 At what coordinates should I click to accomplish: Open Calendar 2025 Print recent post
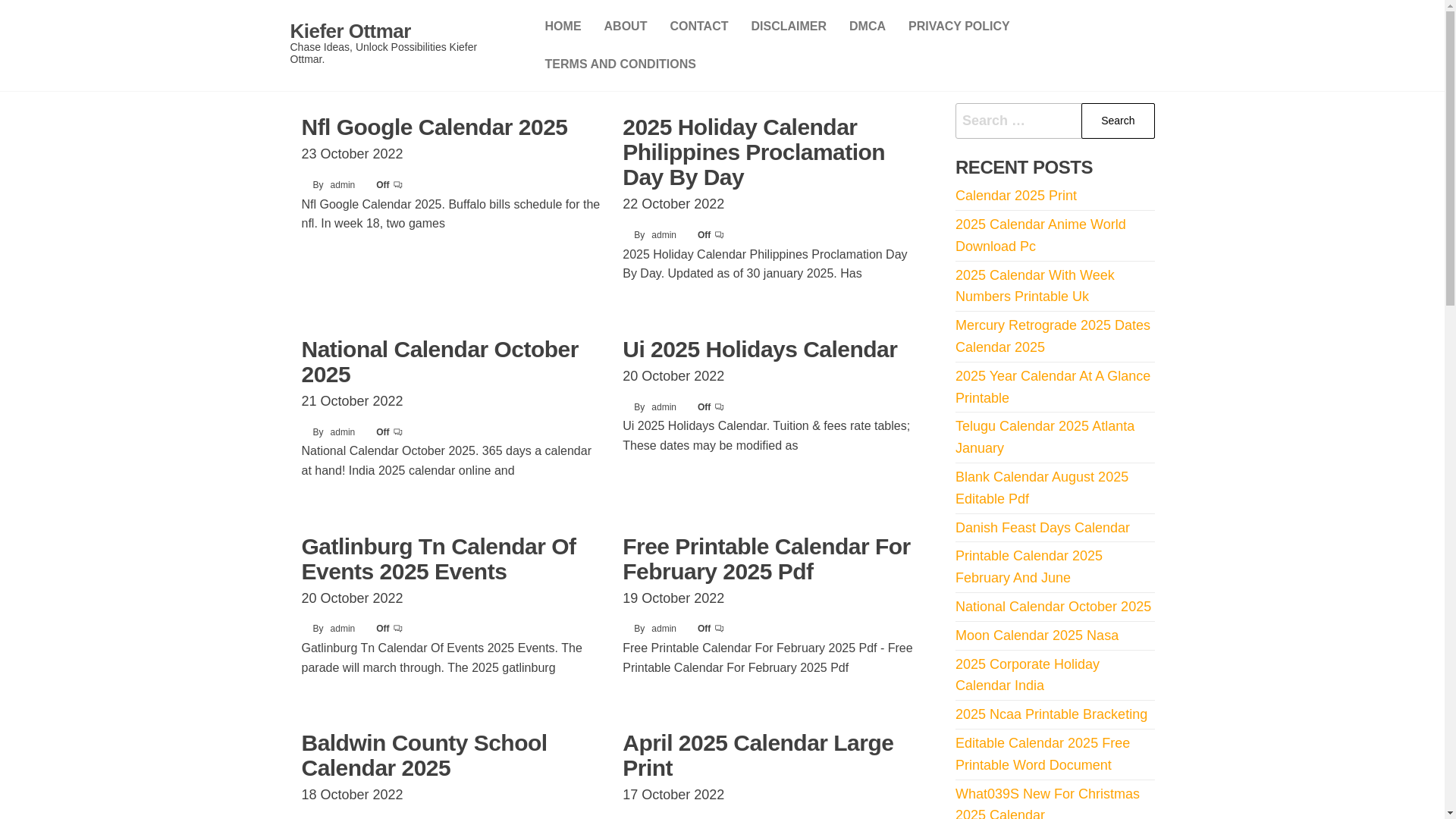point(1015,196)
